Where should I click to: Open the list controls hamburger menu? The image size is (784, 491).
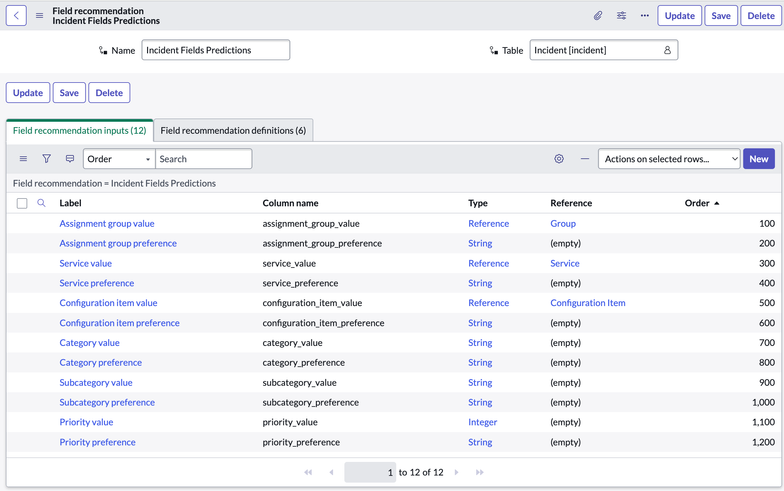[23, 158]
